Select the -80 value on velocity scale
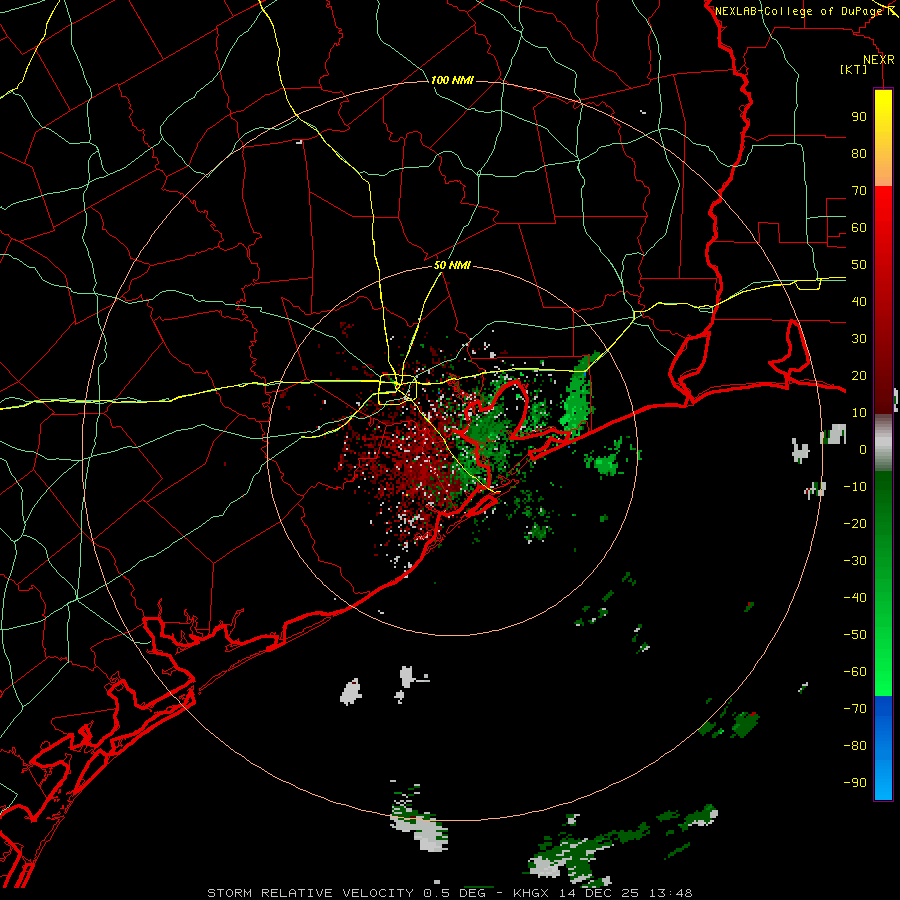 [x=855, y=746]
